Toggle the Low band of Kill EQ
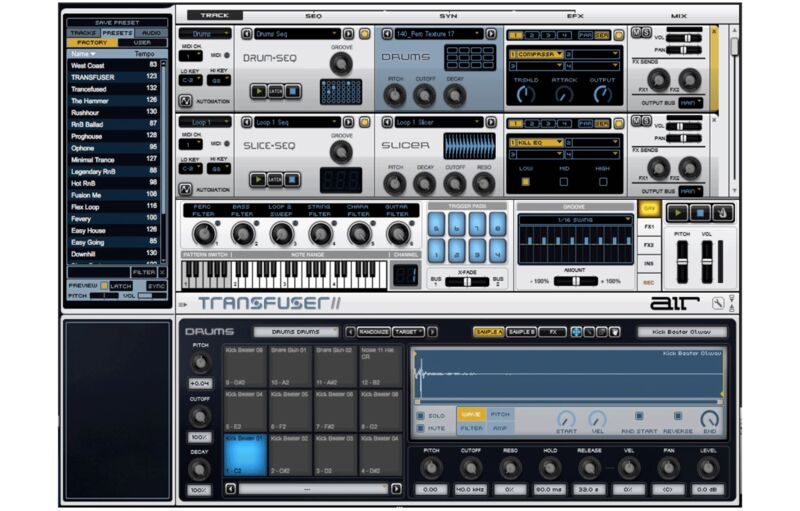This screenshot has height=511, width=800. [525, 183]
